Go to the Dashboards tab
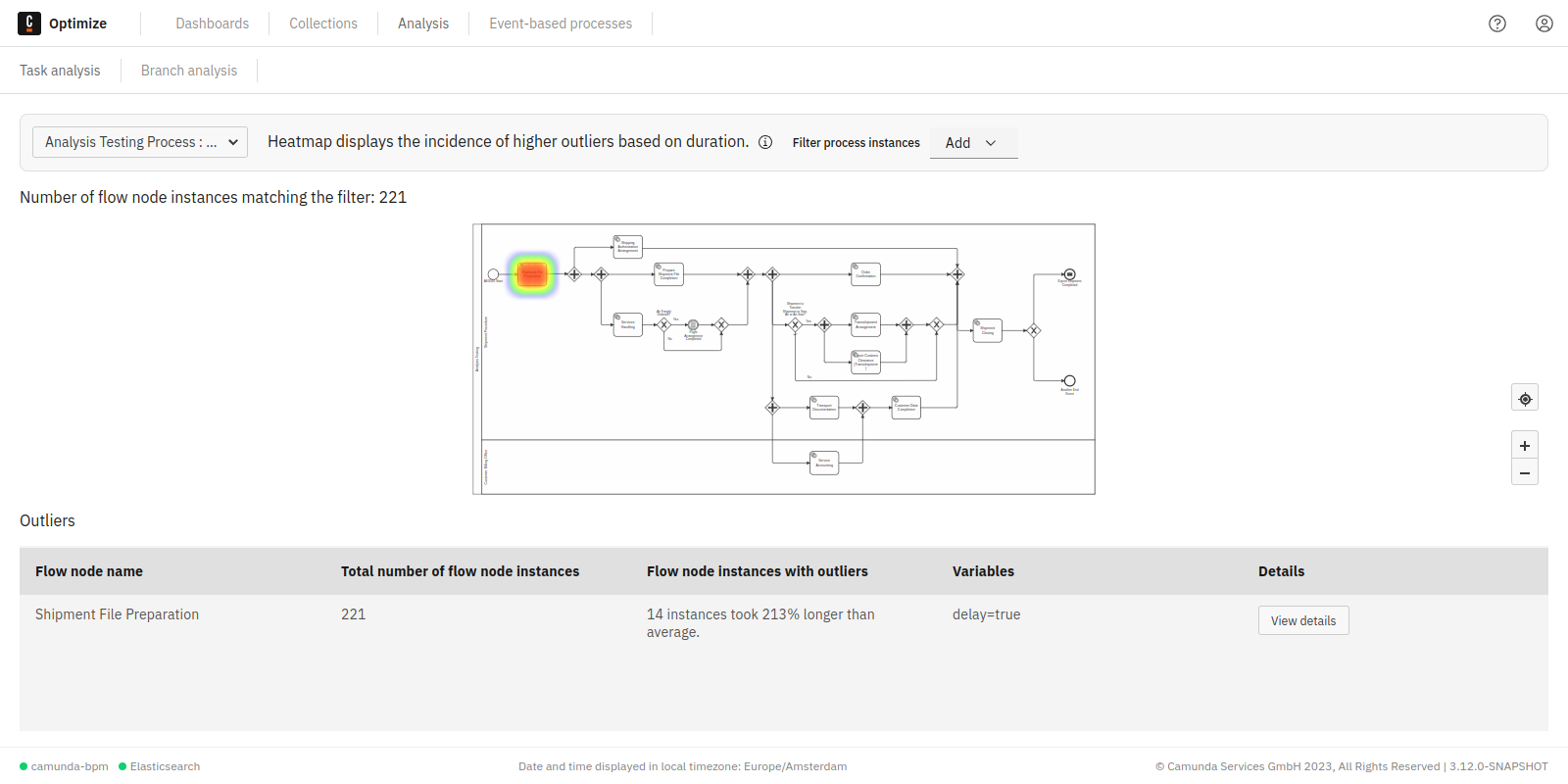This screenshot has width=1568, height=784. pos(212,24)
